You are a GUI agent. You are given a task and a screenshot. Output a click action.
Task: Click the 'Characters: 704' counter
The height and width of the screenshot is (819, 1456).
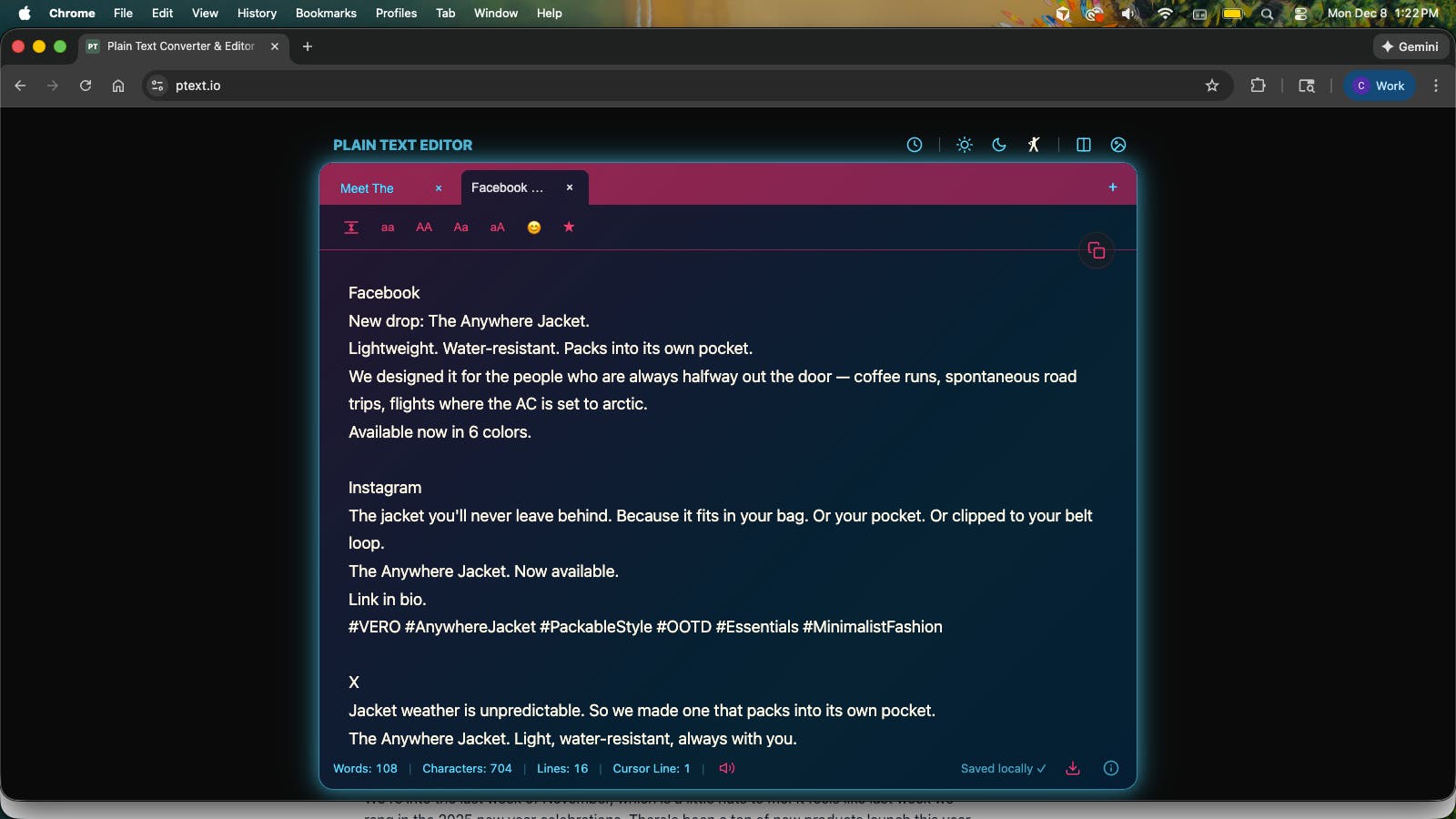pos(467,769)
